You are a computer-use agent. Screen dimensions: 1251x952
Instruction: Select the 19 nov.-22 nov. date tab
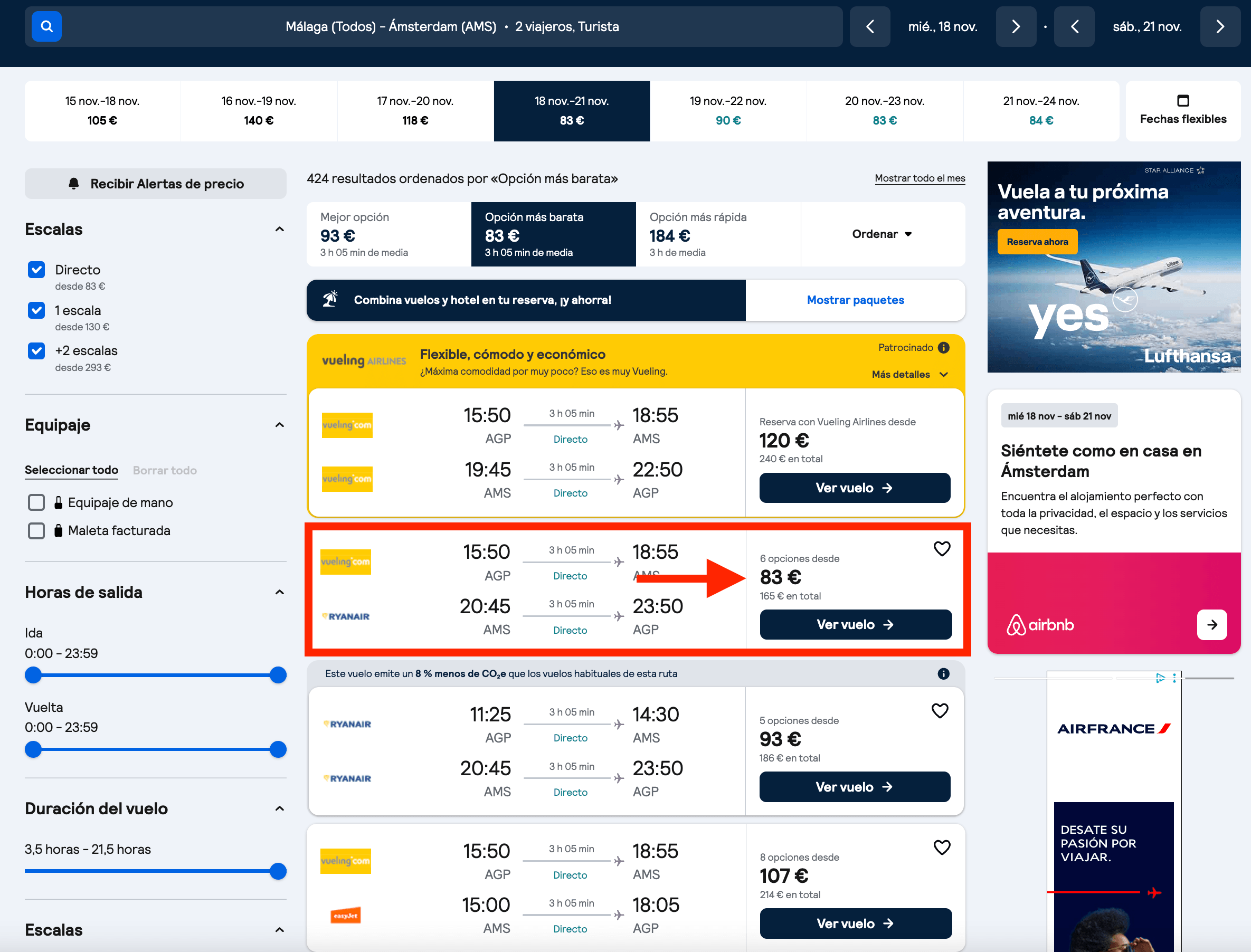[728, 110]
